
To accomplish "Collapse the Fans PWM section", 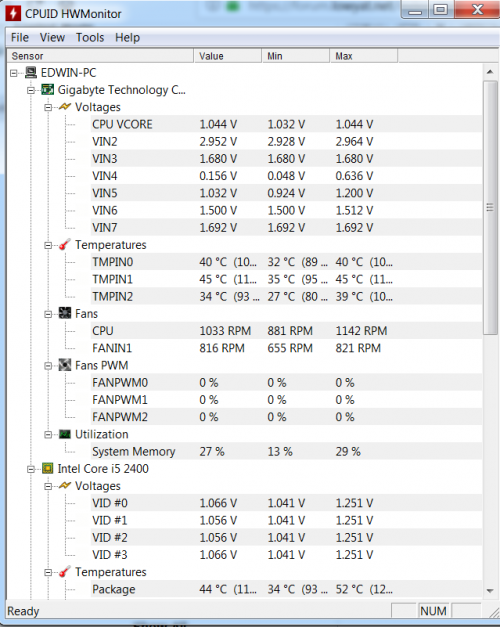I will point(48,365).
